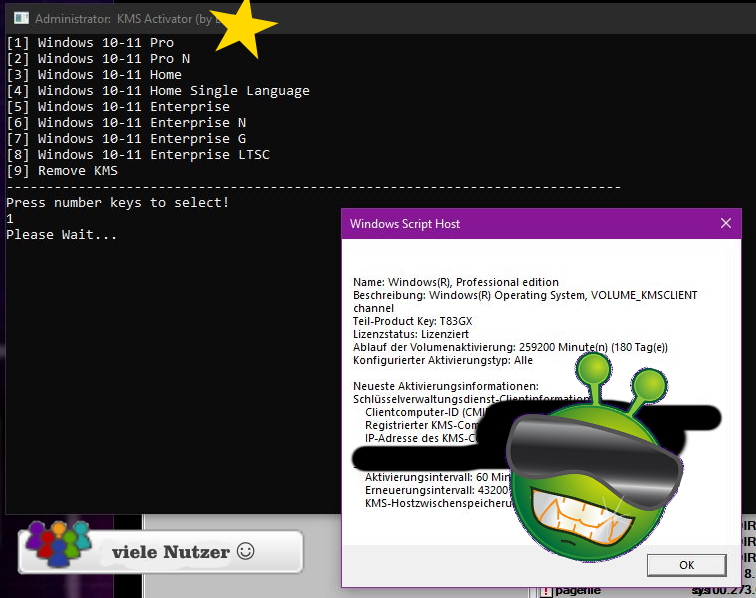Screen dimensions: 756x598
Task: Close the Windows Script Host dialog
Action: pos(725,224)
